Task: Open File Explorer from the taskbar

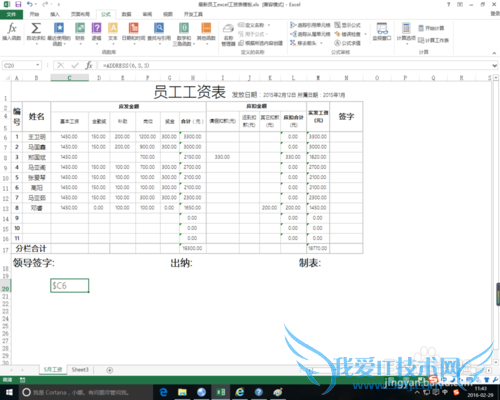Action: 182,392
